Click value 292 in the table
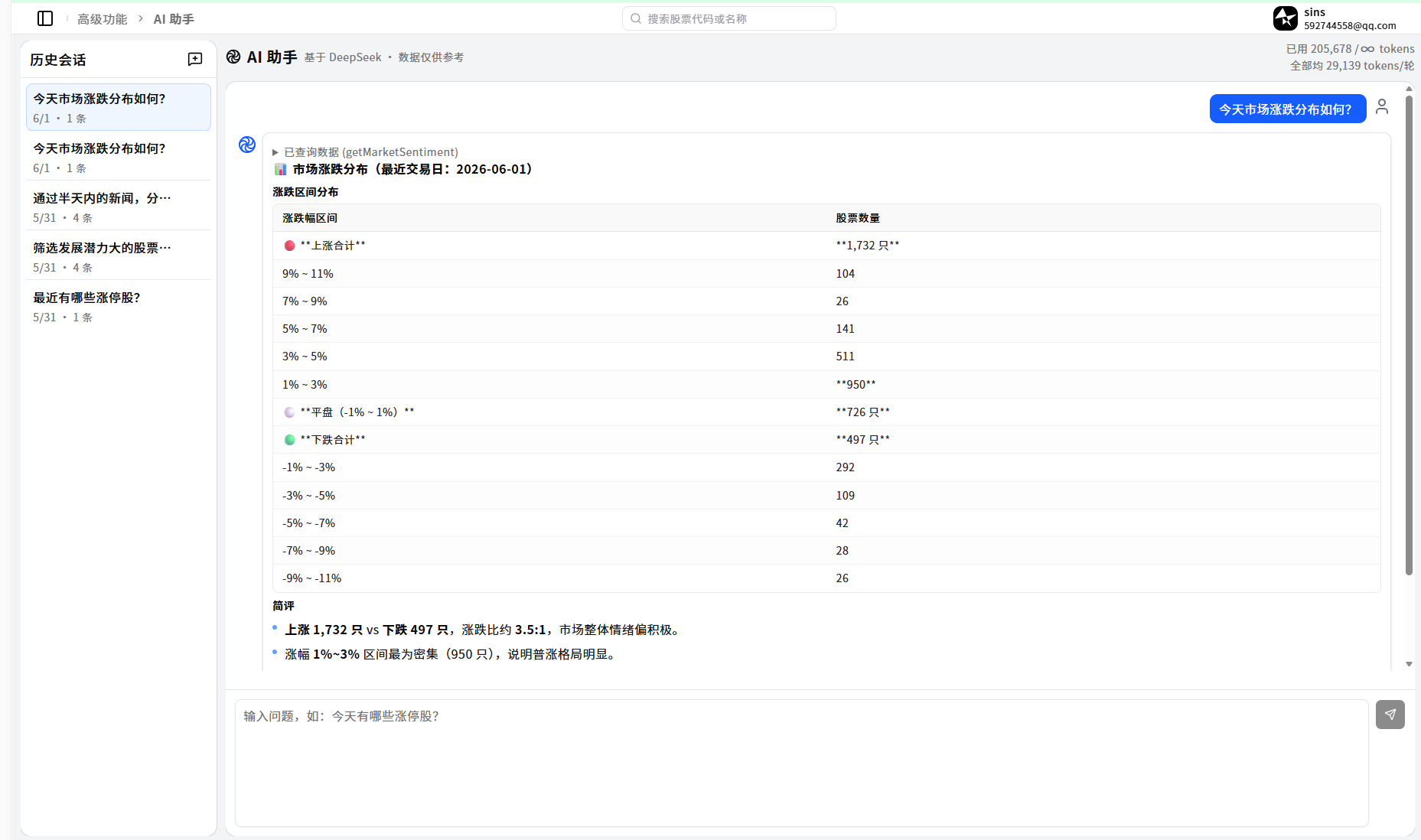This screenshot has width=1421, height=840. coord(845,467)
